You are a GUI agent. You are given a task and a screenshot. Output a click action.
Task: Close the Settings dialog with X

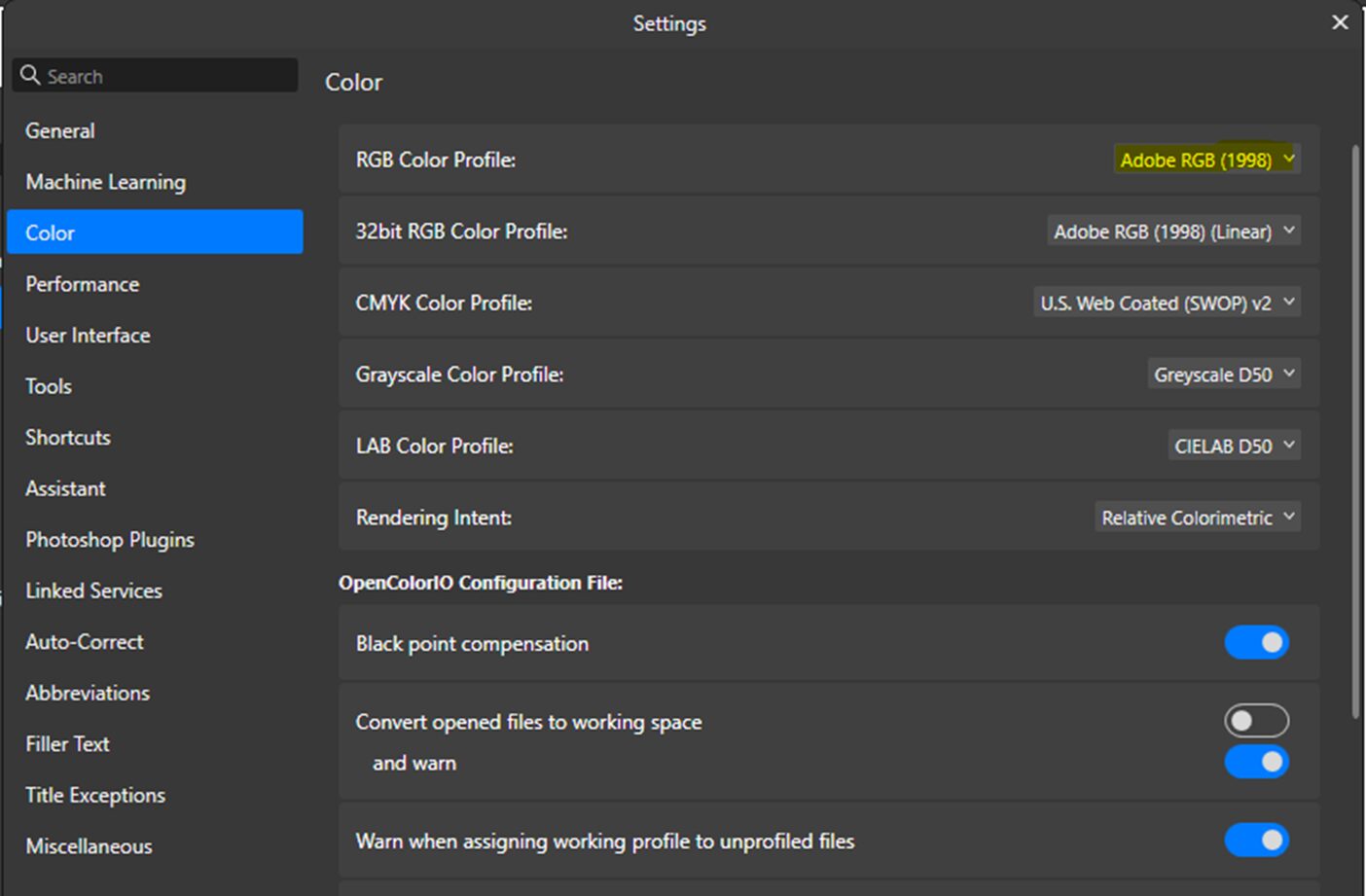point(1340,22)
